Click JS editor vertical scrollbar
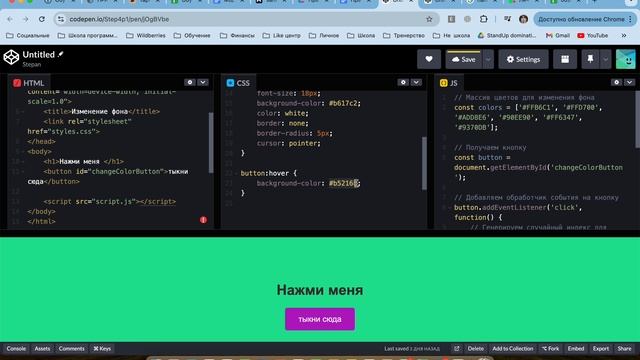 [637, 119]
